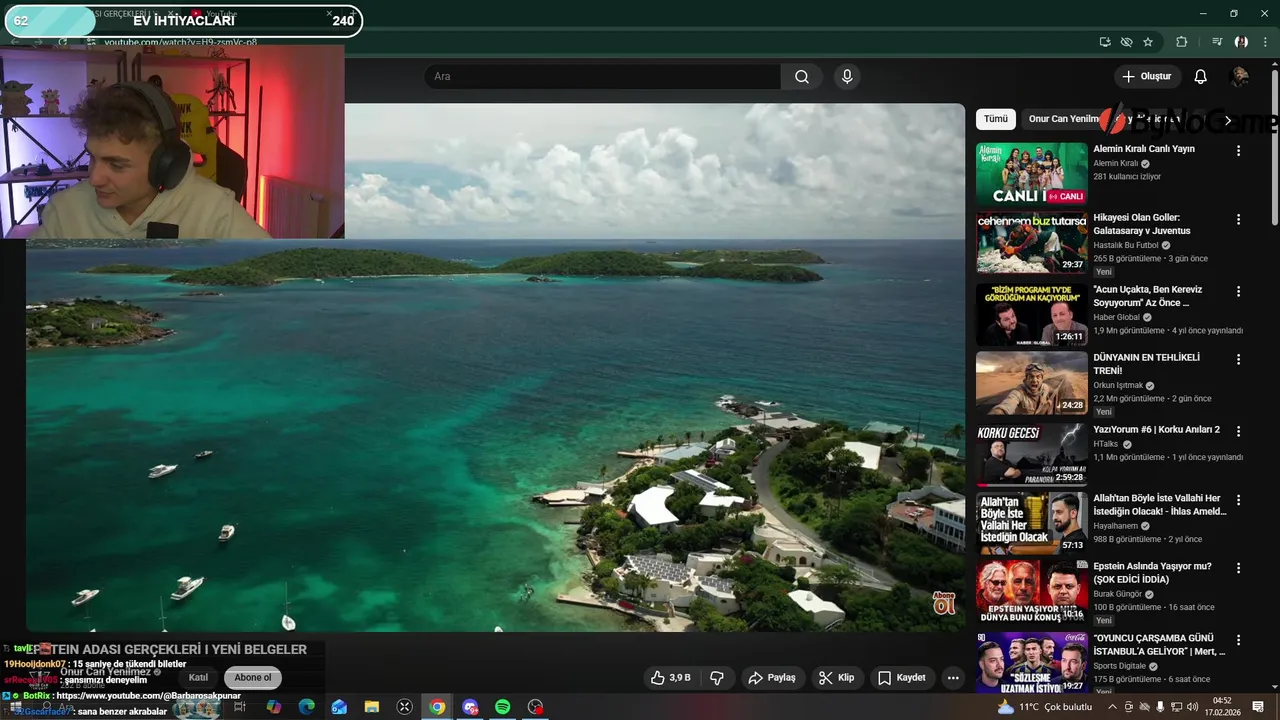The image size is (1280, 720).
Task: Open the clock showing 04:52
Action: 1222,707
